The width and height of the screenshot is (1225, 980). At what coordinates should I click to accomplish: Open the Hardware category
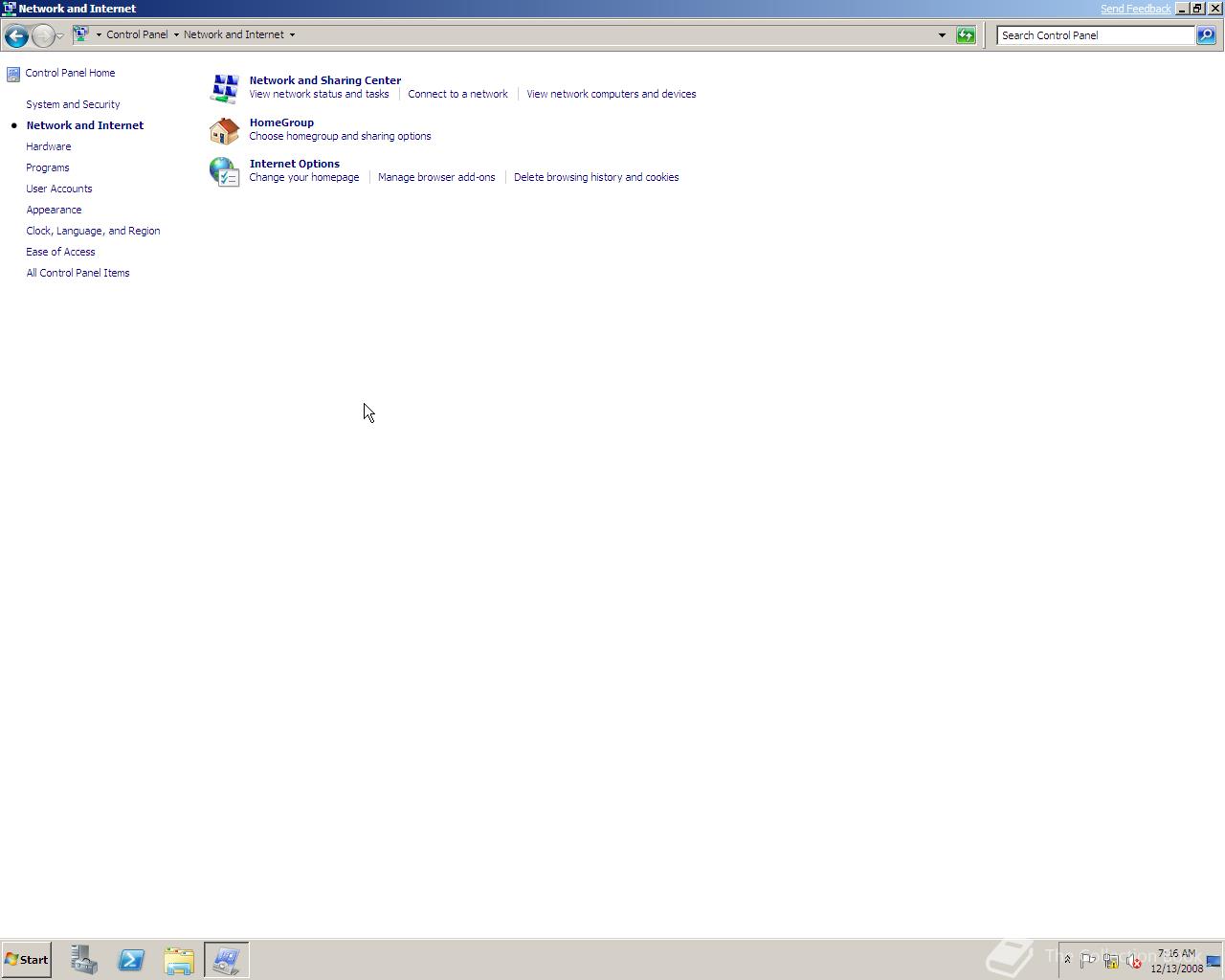pyautogui.click(x=49, y=146)
